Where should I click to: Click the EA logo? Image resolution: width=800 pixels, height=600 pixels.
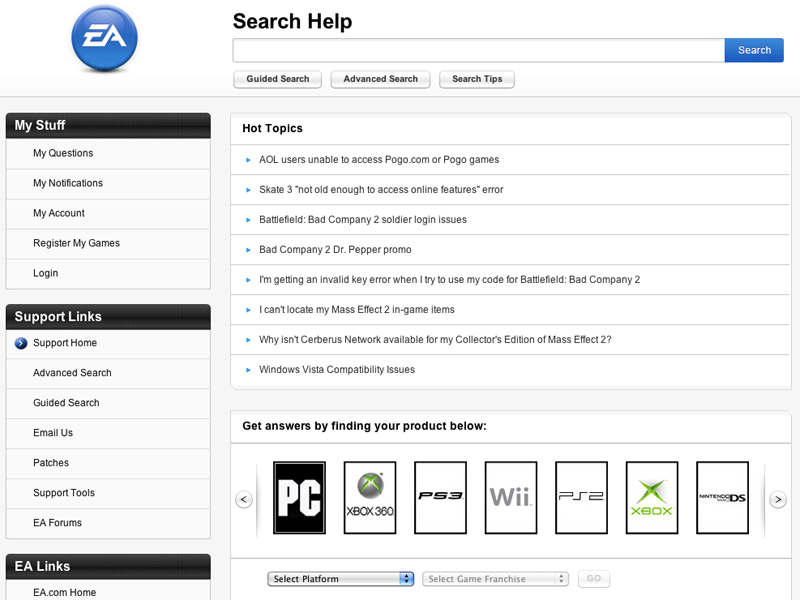tap(105, 38)
